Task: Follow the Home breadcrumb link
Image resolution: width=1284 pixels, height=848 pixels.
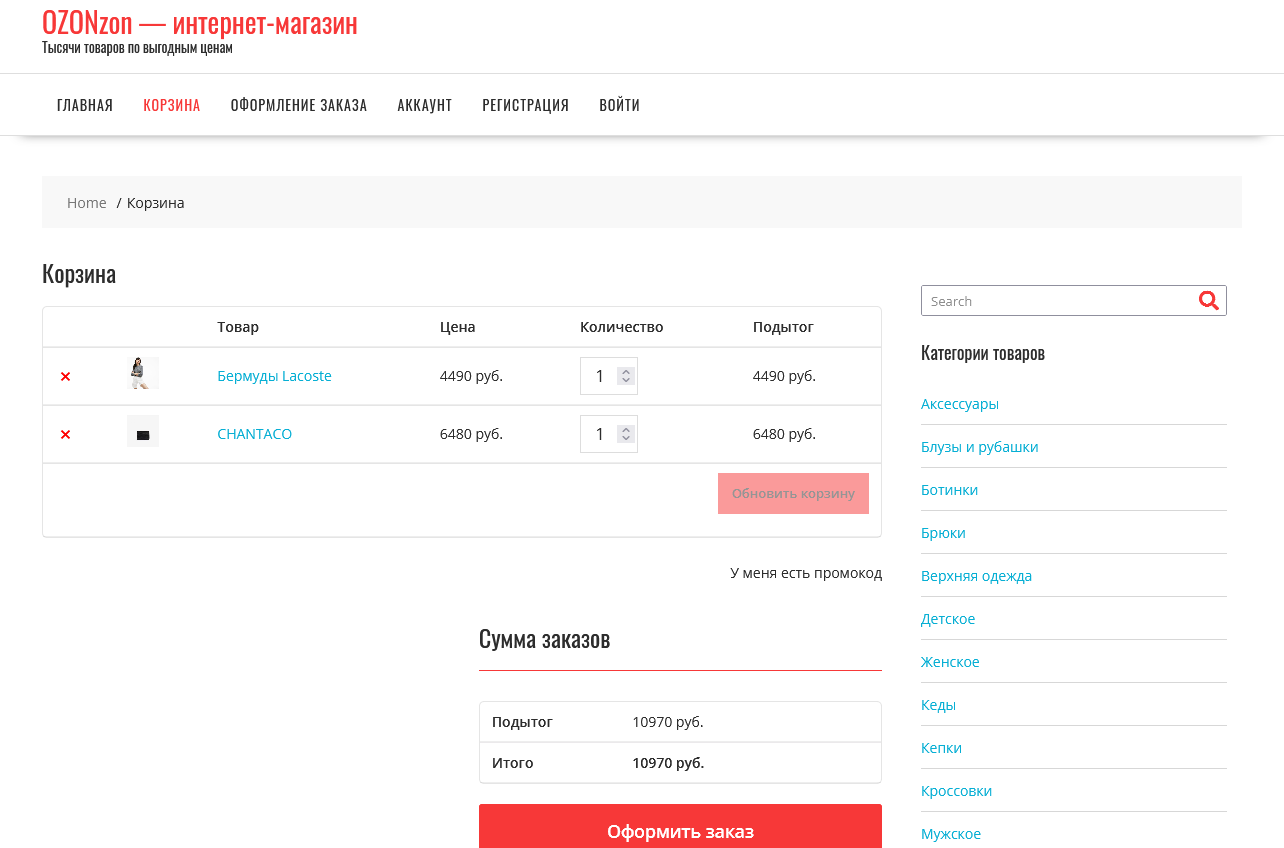Action: (87, 203)
